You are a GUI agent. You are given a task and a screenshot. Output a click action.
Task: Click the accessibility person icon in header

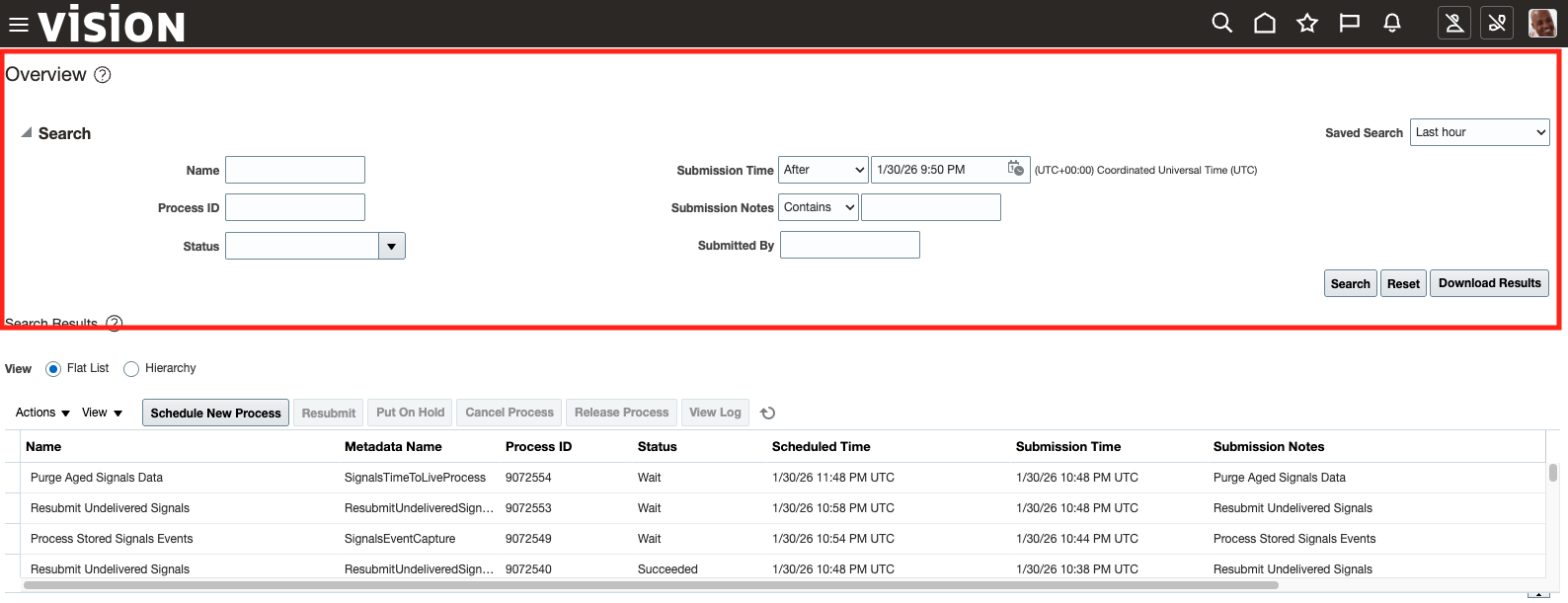(1454, 23)
